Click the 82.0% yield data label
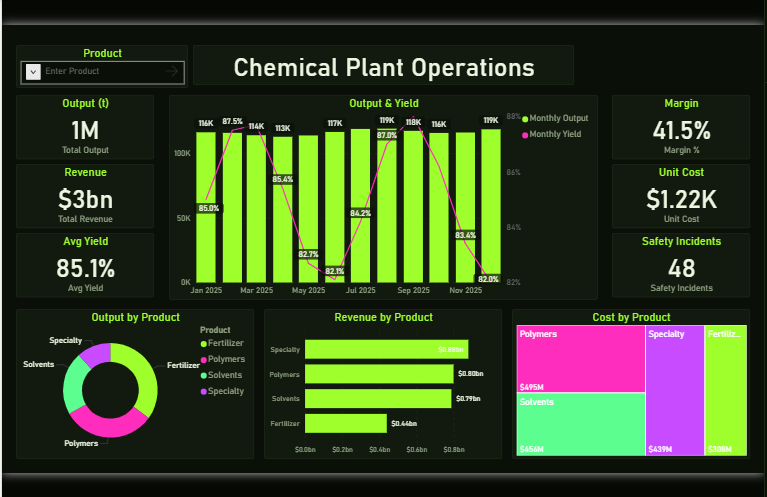 click(488, 279)
